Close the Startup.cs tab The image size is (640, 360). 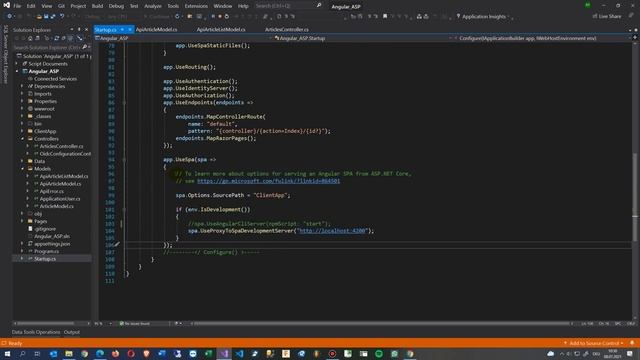point(130,29)
